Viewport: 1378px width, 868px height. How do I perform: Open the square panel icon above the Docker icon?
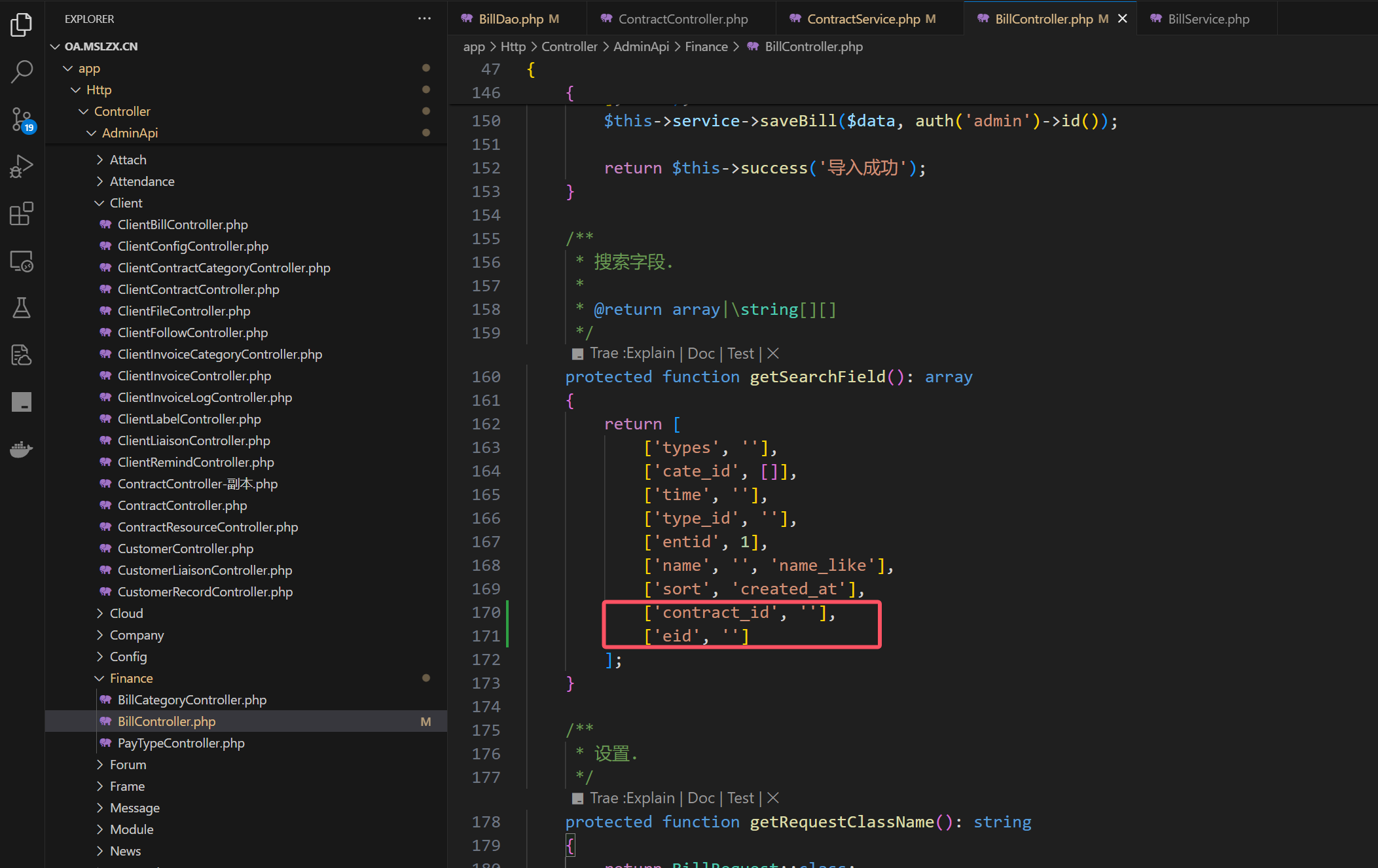pyautogui.click(x=22, y=402)
